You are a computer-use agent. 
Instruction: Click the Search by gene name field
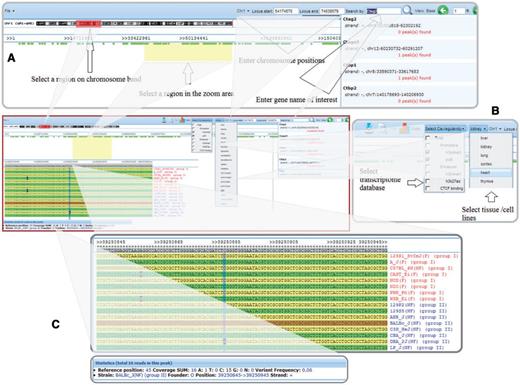(384, 11)
